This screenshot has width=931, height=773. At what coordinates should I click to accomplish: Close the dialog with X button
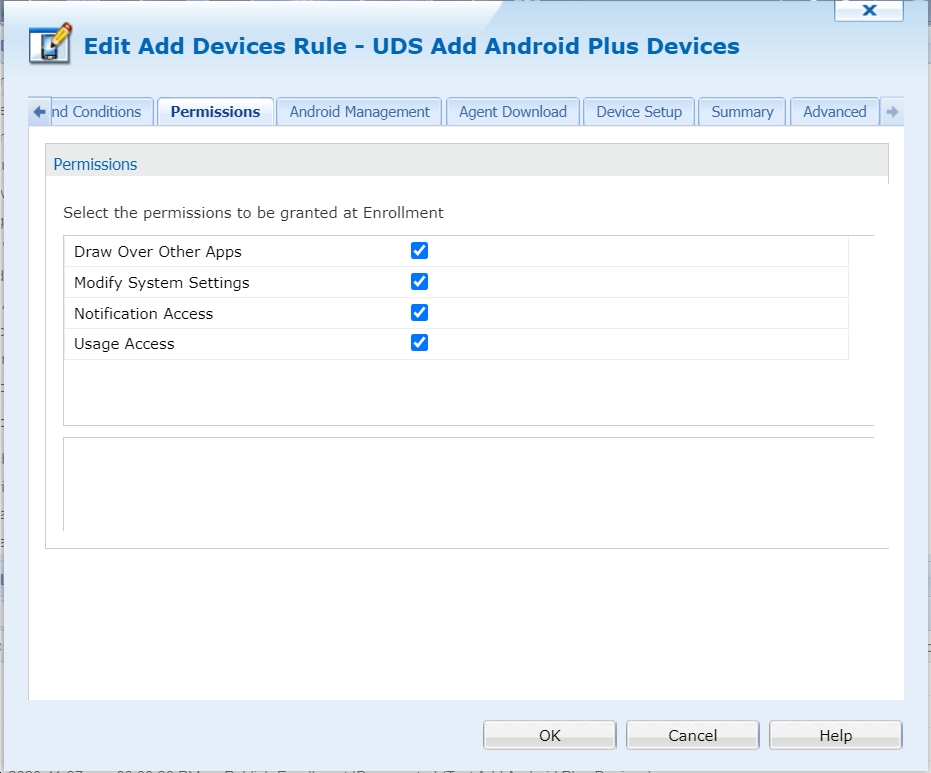868,10
